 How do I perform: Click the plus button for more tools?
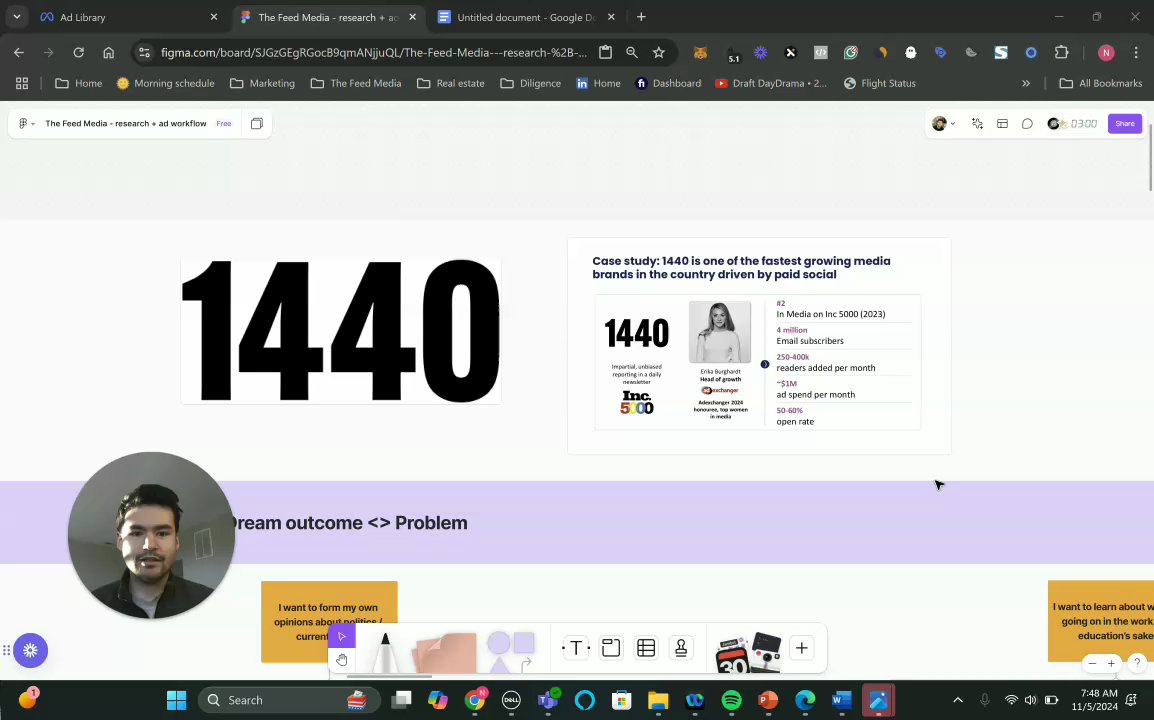tap(801, 648)
